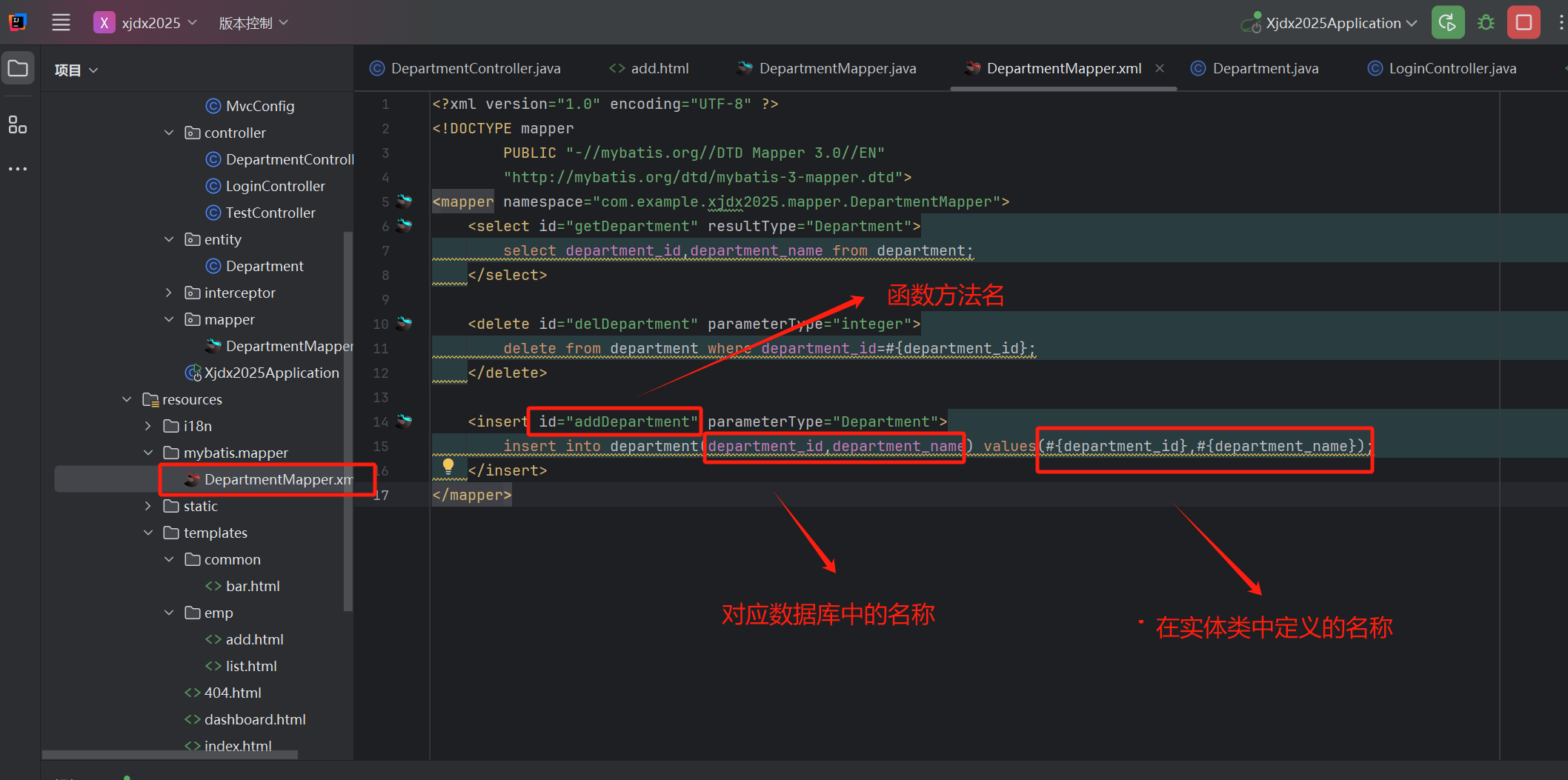Rerun Xjdx2025Application with the green button

click(1447, 23)
